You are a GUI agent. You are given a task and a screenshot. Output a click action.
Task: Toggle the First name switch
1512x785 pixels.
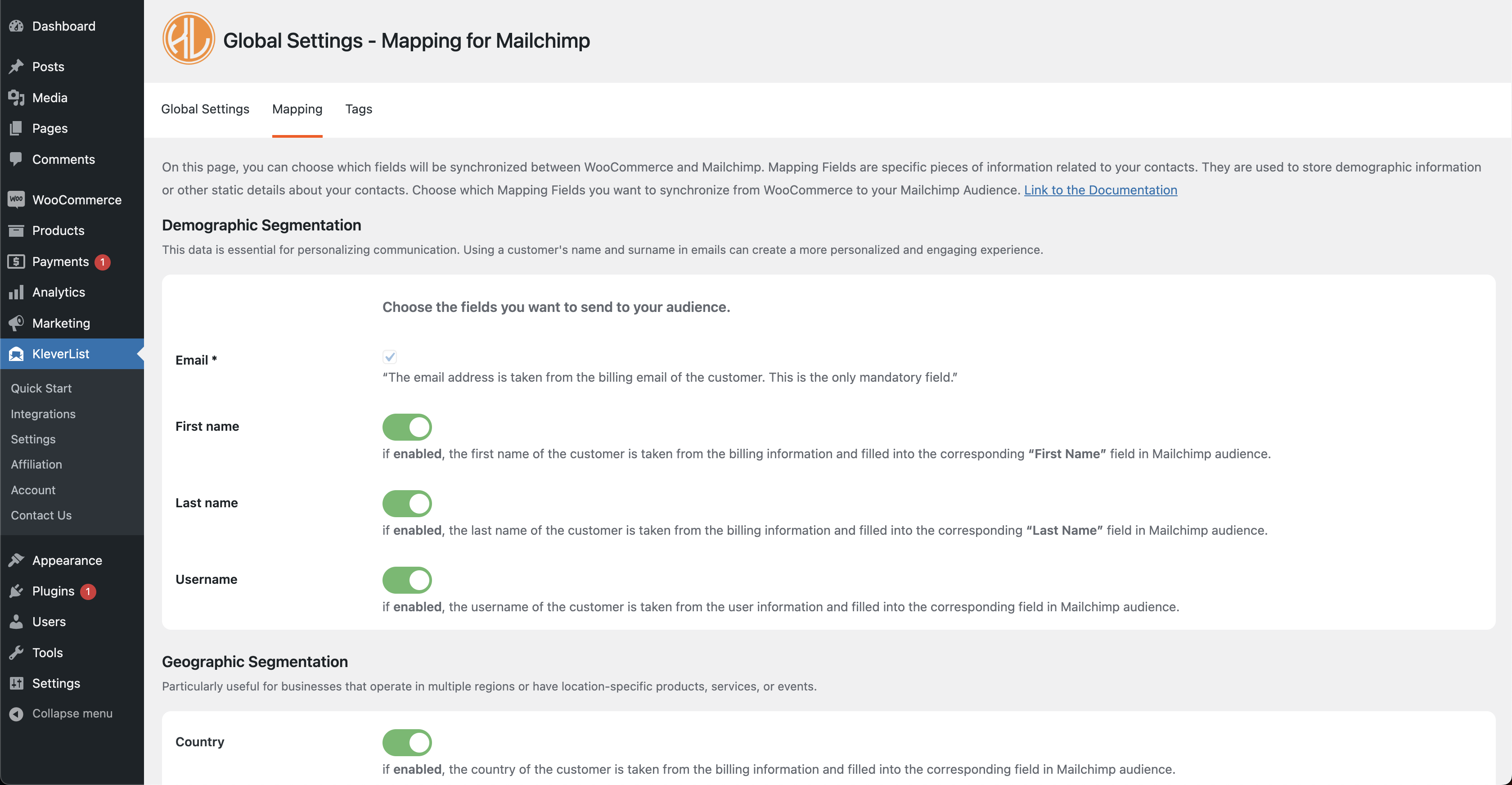[407, 427]
